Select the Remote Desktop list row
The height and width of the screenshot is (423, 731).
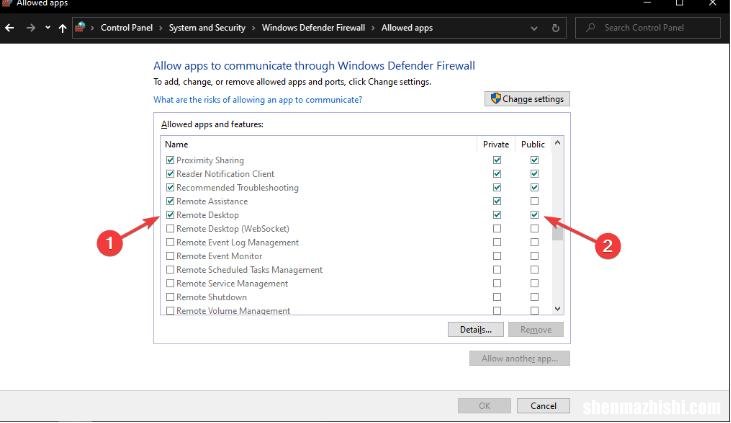point(356,215)
